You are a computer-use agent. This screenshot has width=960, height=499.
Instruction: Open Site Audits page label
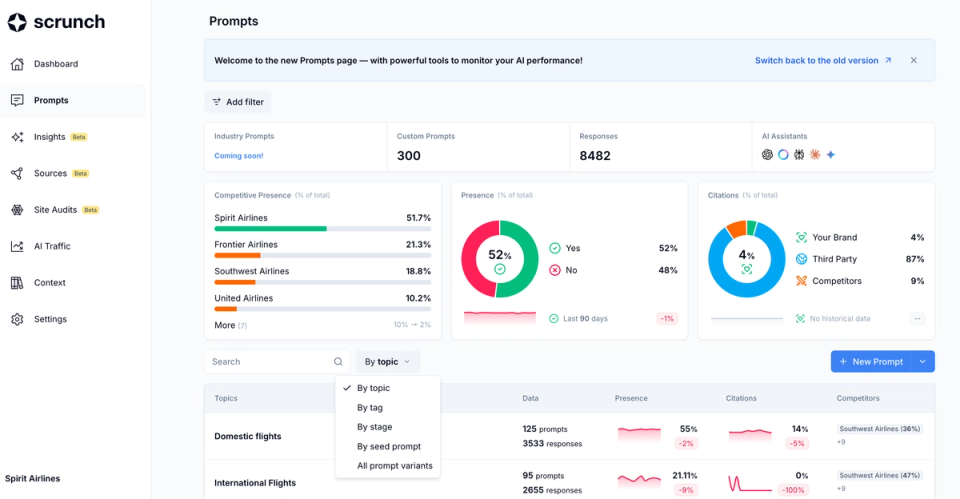pos(55,209)
